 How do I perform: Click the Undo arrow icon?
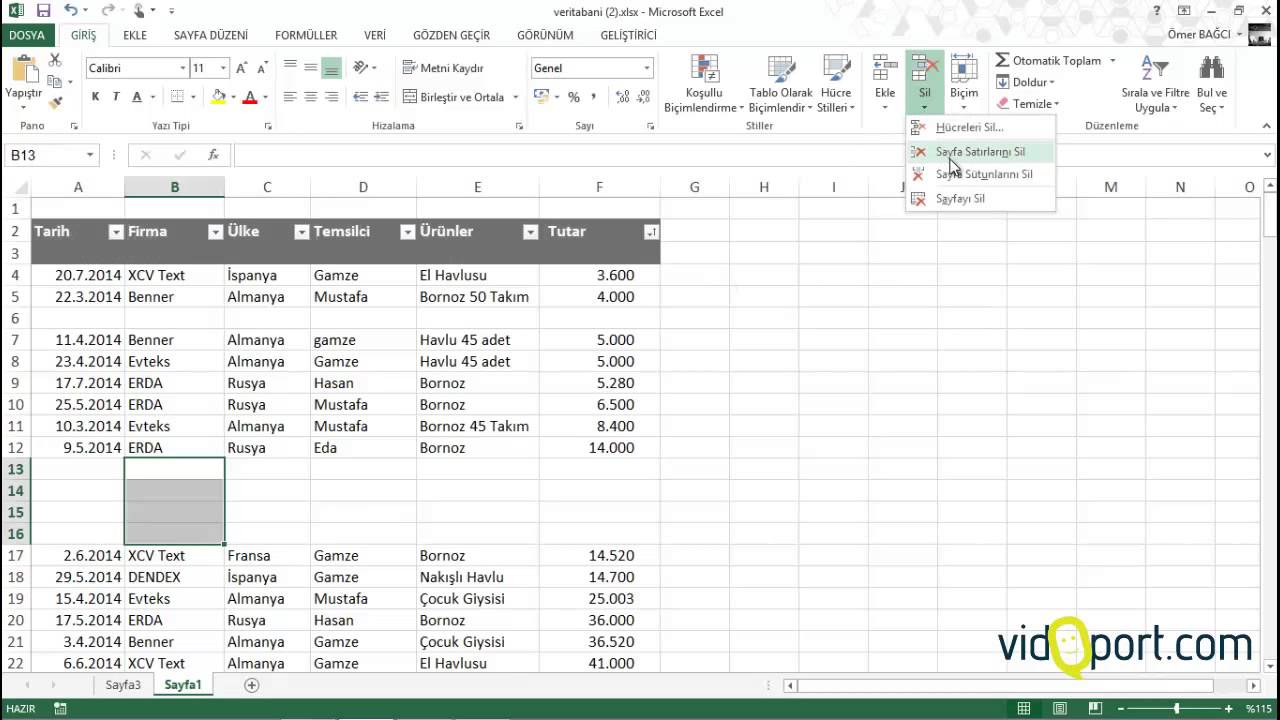point(70,11)
